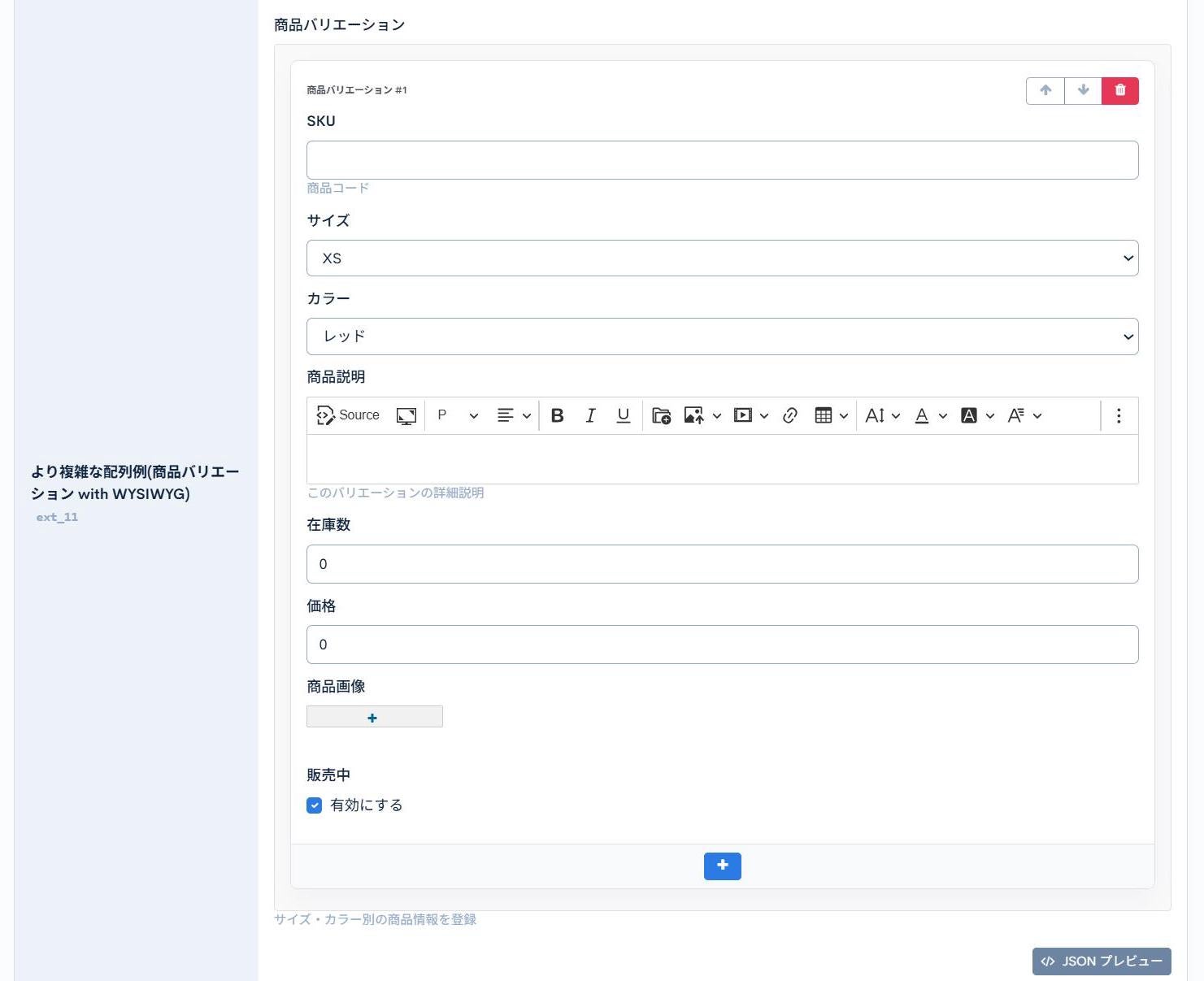Toggle Source mode in the editor
This screenshot has width=1204, height=981.
pos(347,415)
